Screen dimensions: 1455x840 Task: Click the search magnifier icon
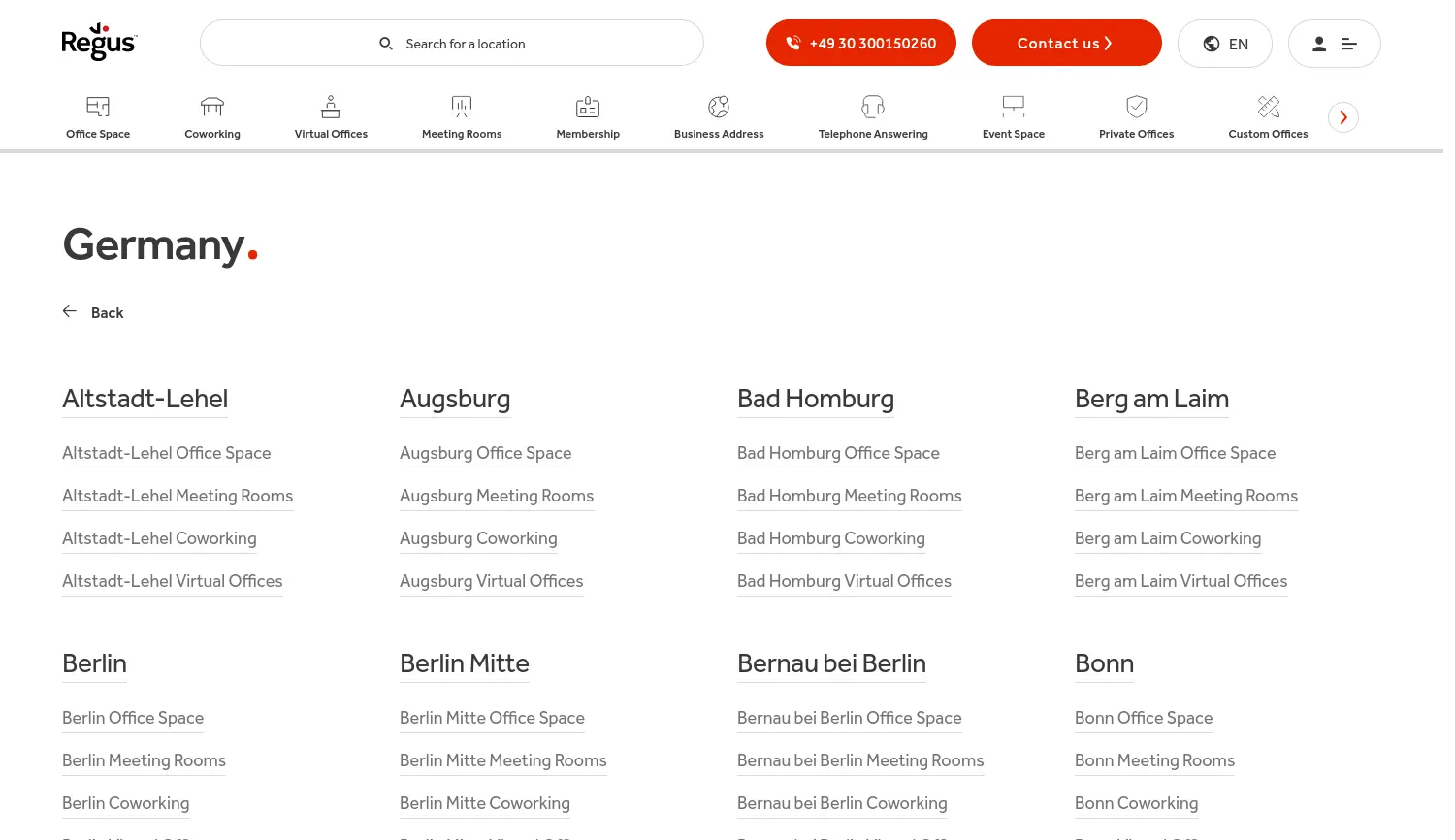[x=386, y=43]
